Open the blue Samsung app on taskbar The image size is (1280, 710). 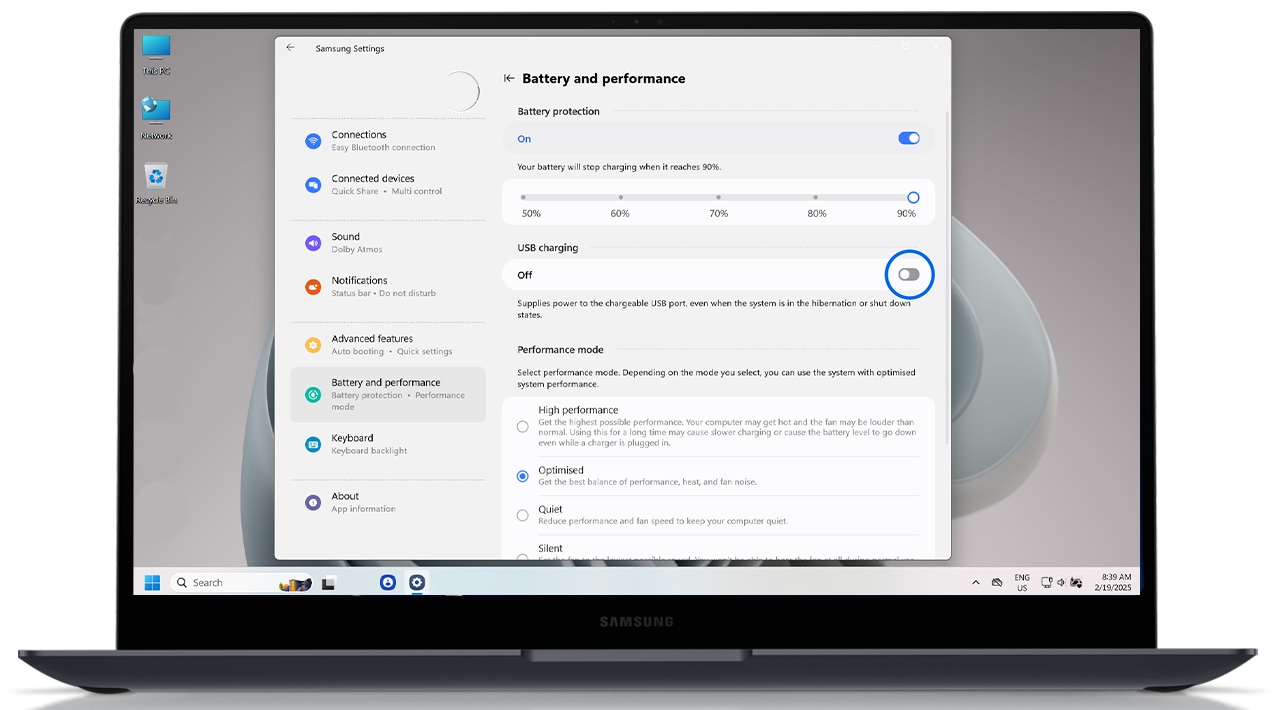pyautogui.click(x=388, y=582)
